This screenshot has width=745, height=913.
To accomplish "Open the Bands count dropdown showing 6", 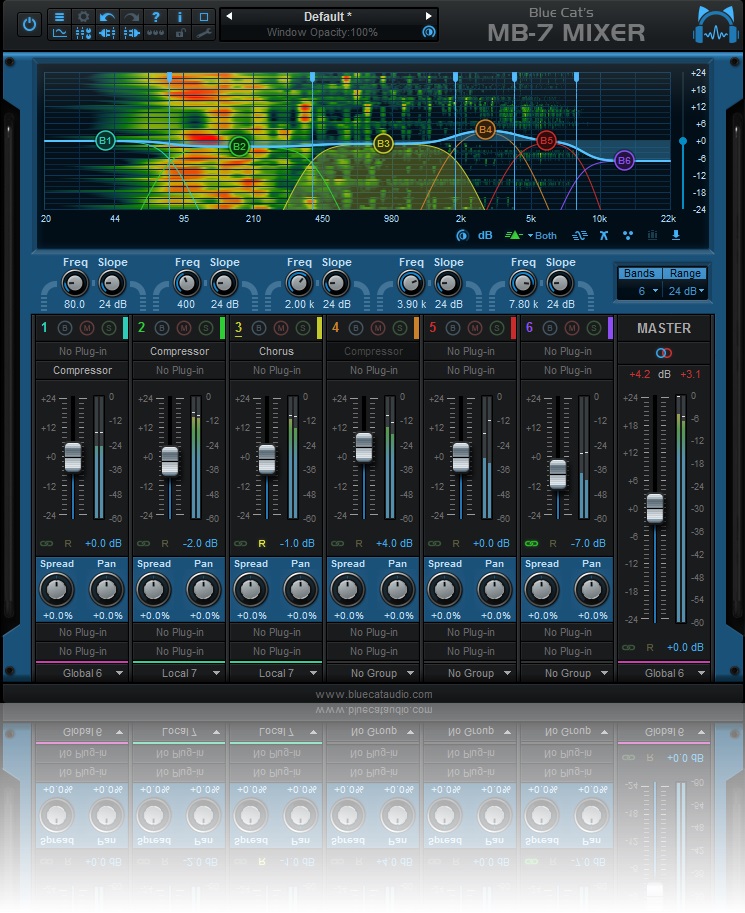I will point(642,291).
